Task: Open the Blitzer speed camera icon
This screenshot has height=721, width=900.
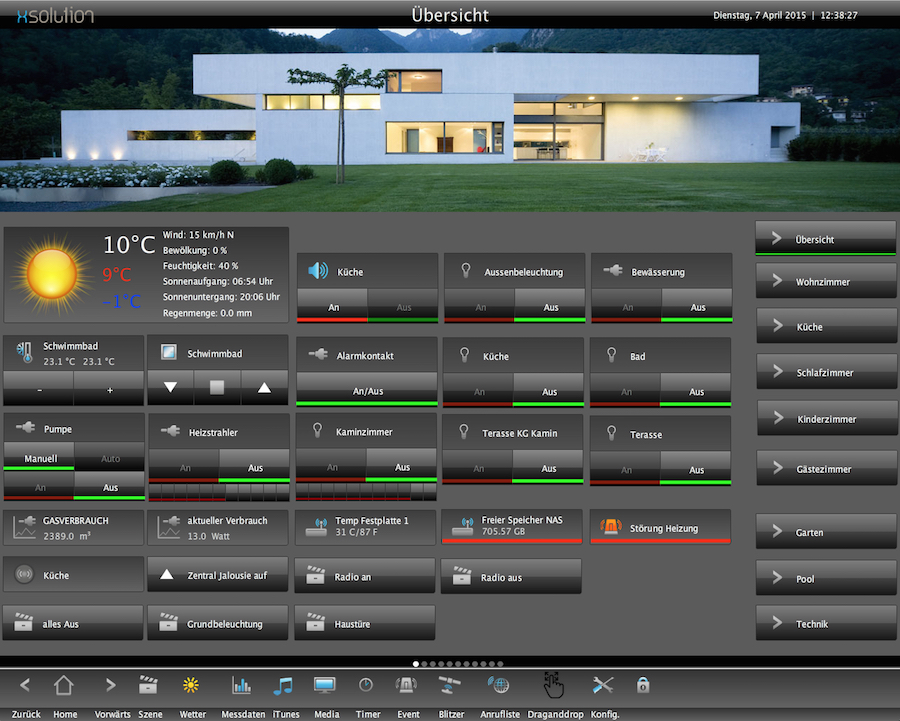Action: pyautogui.click(x=451, y=686)
